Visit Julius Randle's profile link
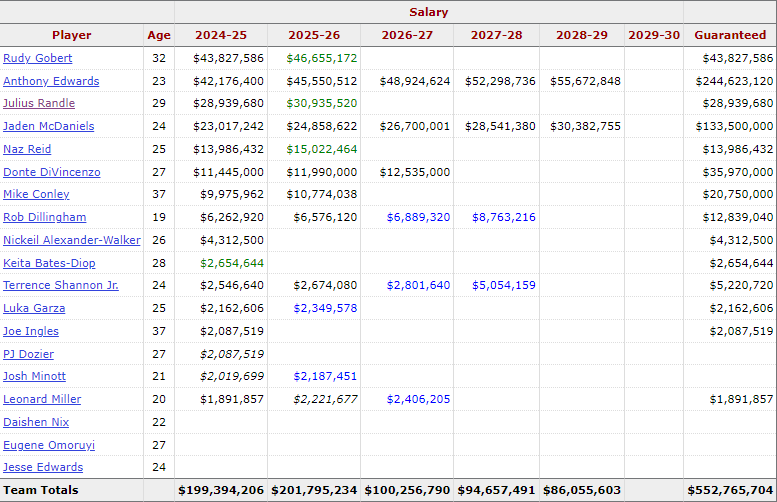This screenshot has height=502, width=777. pos(39,103)
